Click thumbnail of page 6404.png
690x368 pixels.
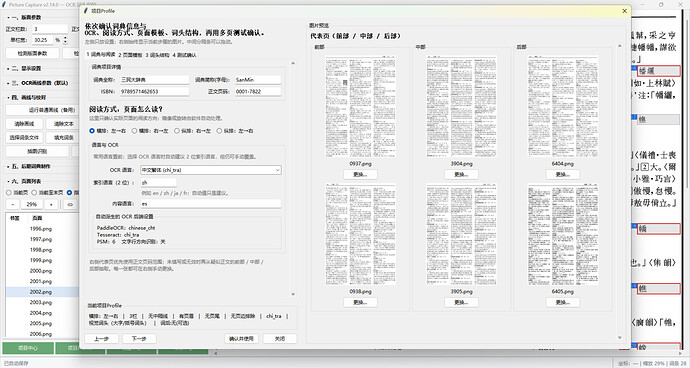point(563,107)
